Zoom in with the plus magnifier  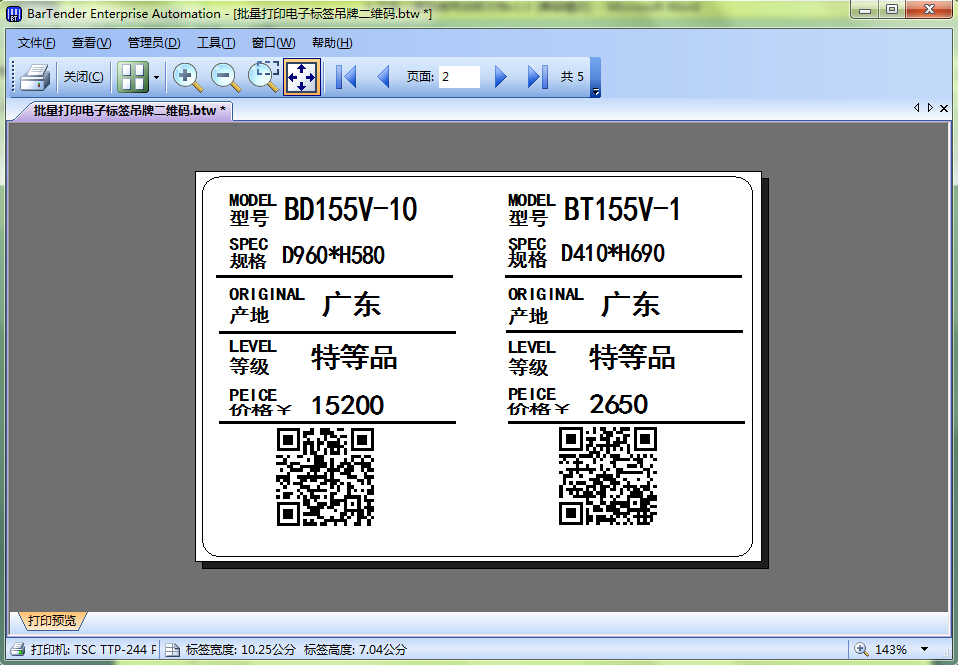pos(187,77)
